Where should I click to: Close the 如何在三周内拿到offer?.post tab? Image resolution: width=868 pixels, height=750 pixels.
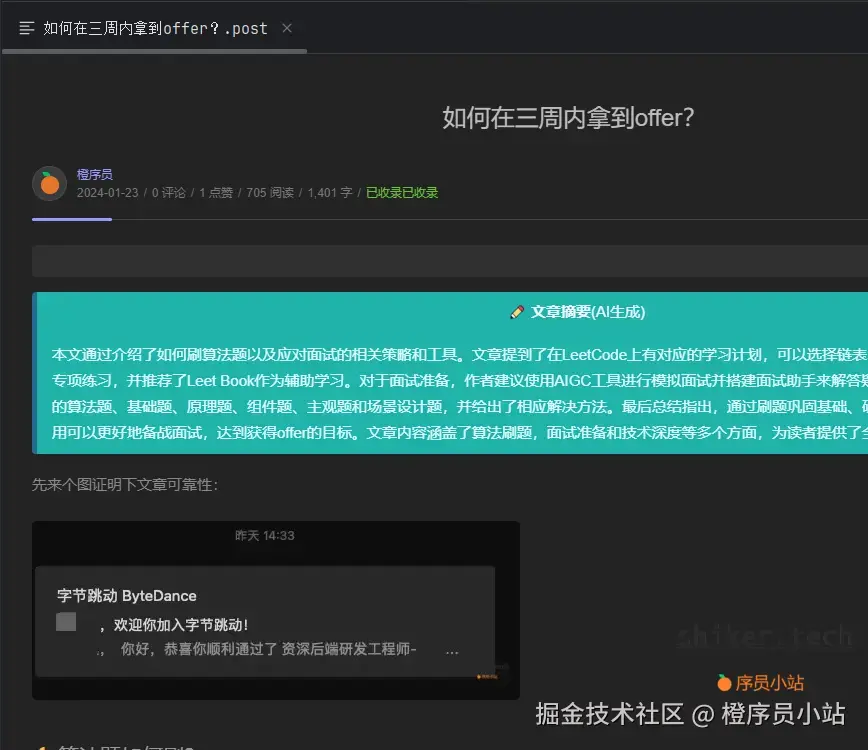[x=287, y=28]
